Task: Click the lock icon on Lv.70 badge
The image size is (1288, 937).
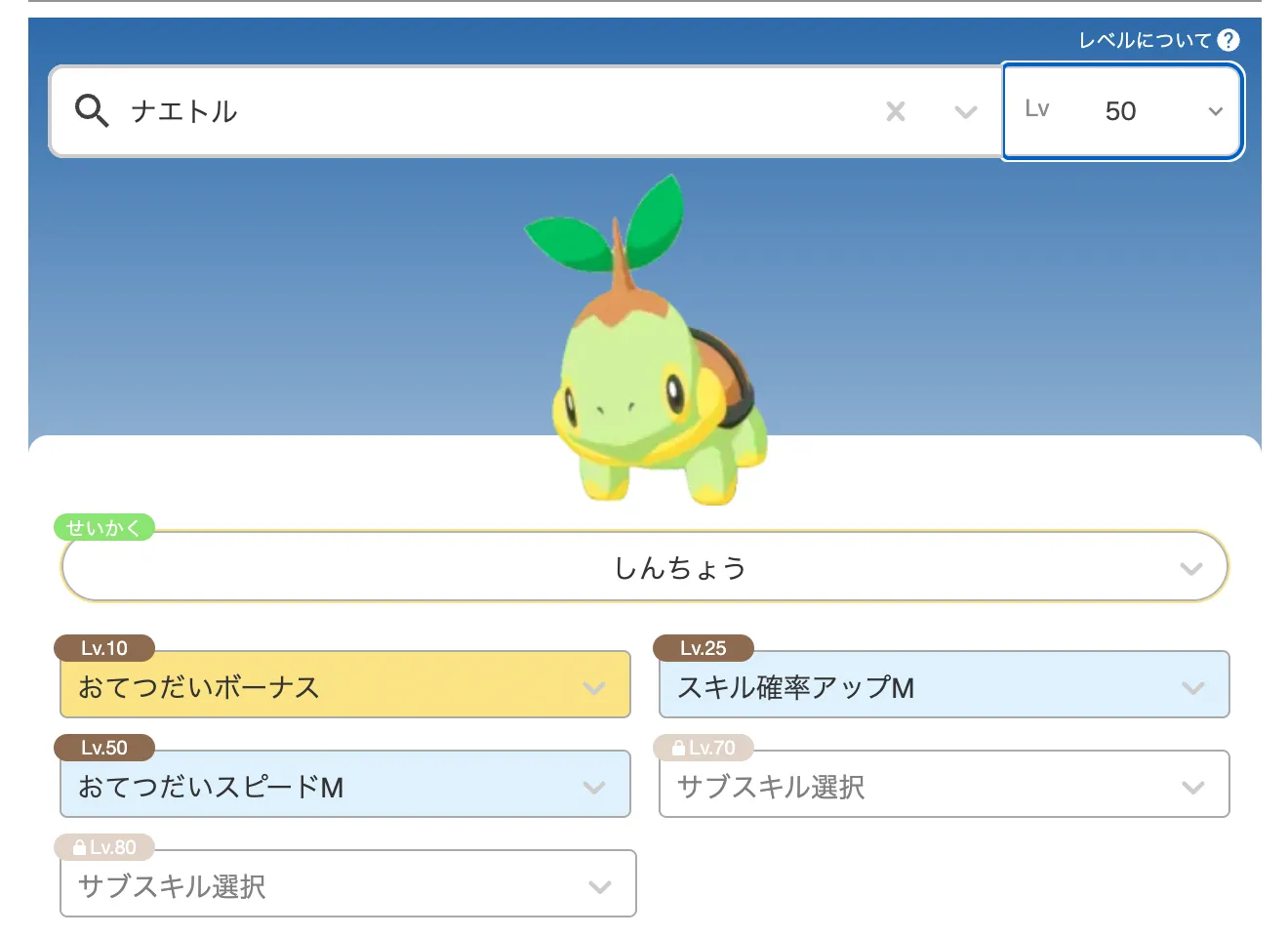Action: coord(679,748)
